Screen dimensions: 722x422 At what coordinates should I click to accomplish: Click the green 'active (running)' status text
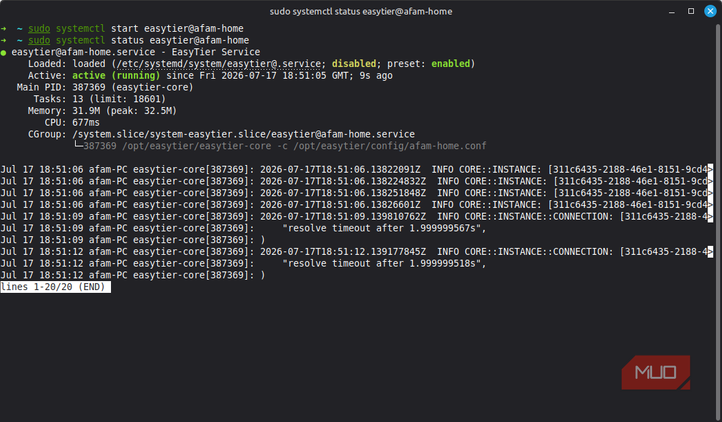click(116, 76)
